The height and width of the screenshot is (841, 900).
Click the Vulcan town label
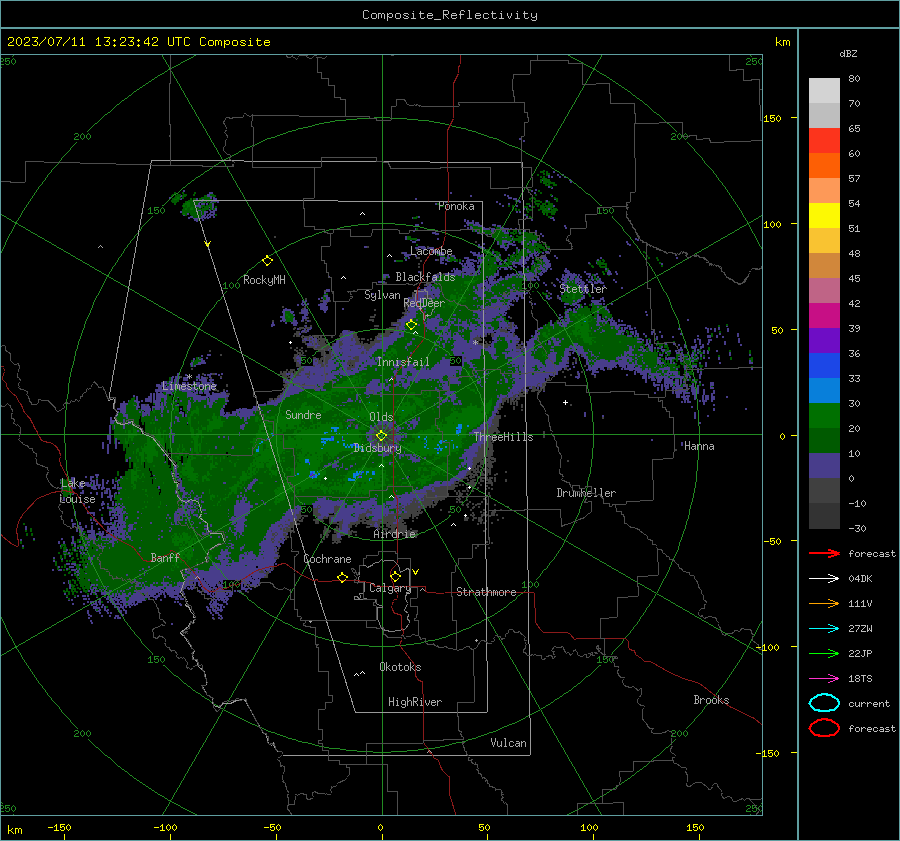(509, 743)
